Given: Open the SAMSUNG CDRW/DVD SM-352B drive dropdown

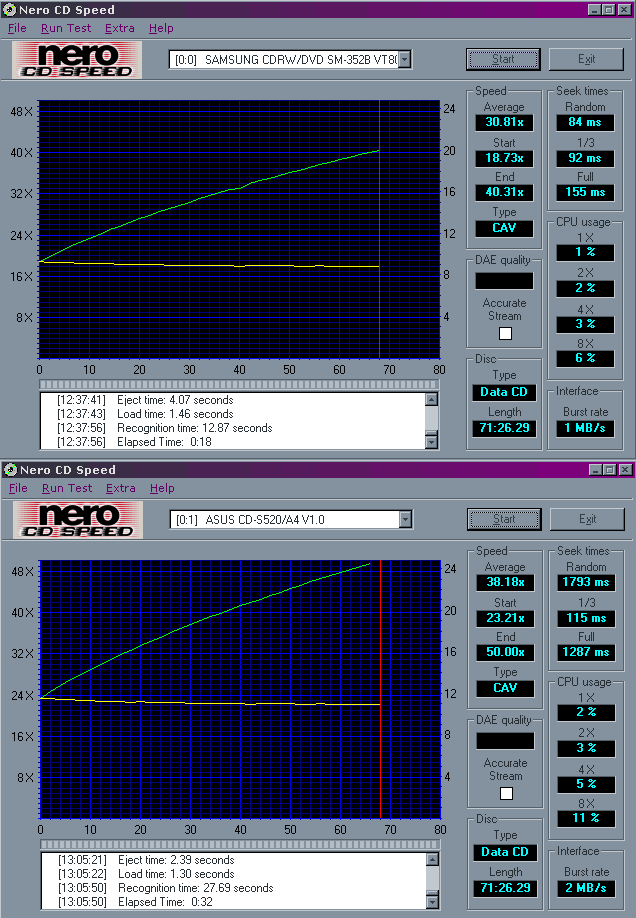Looking at the screenshot, I should pos(404,59).
